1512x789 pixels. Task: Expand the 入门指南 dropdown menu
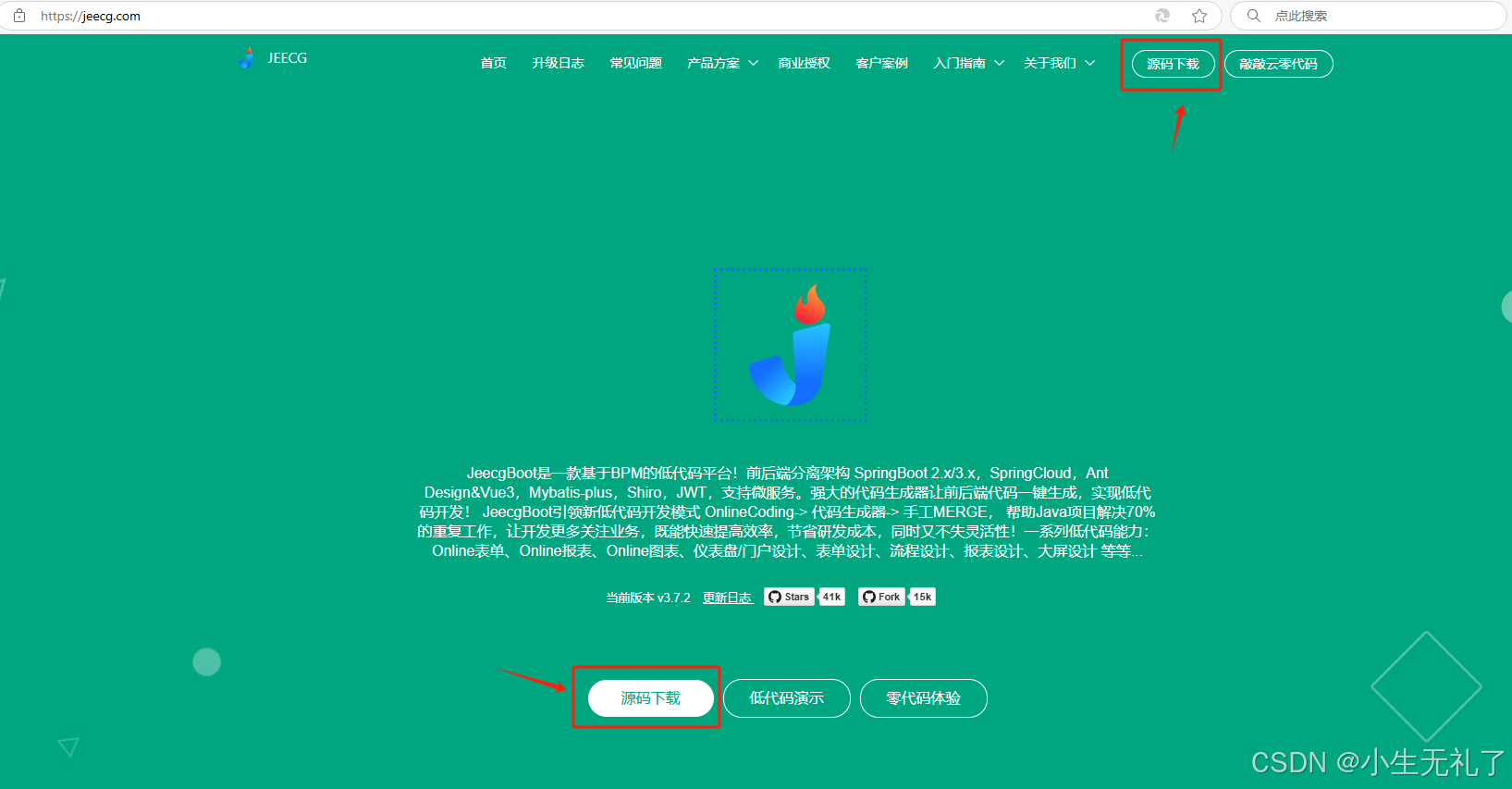(968, 63)
